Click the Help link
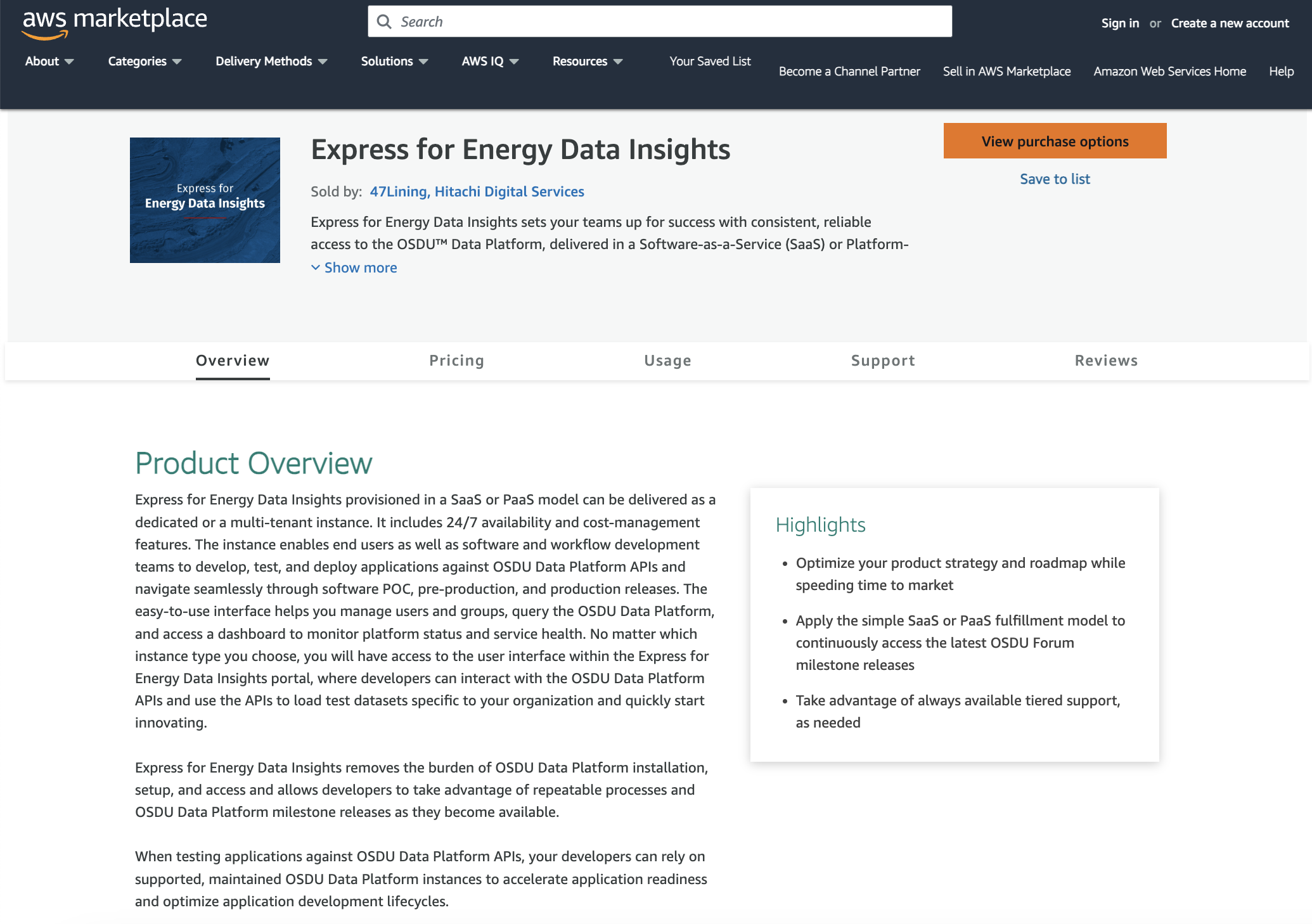The image size is (1312, 924). coord(1281,71)
